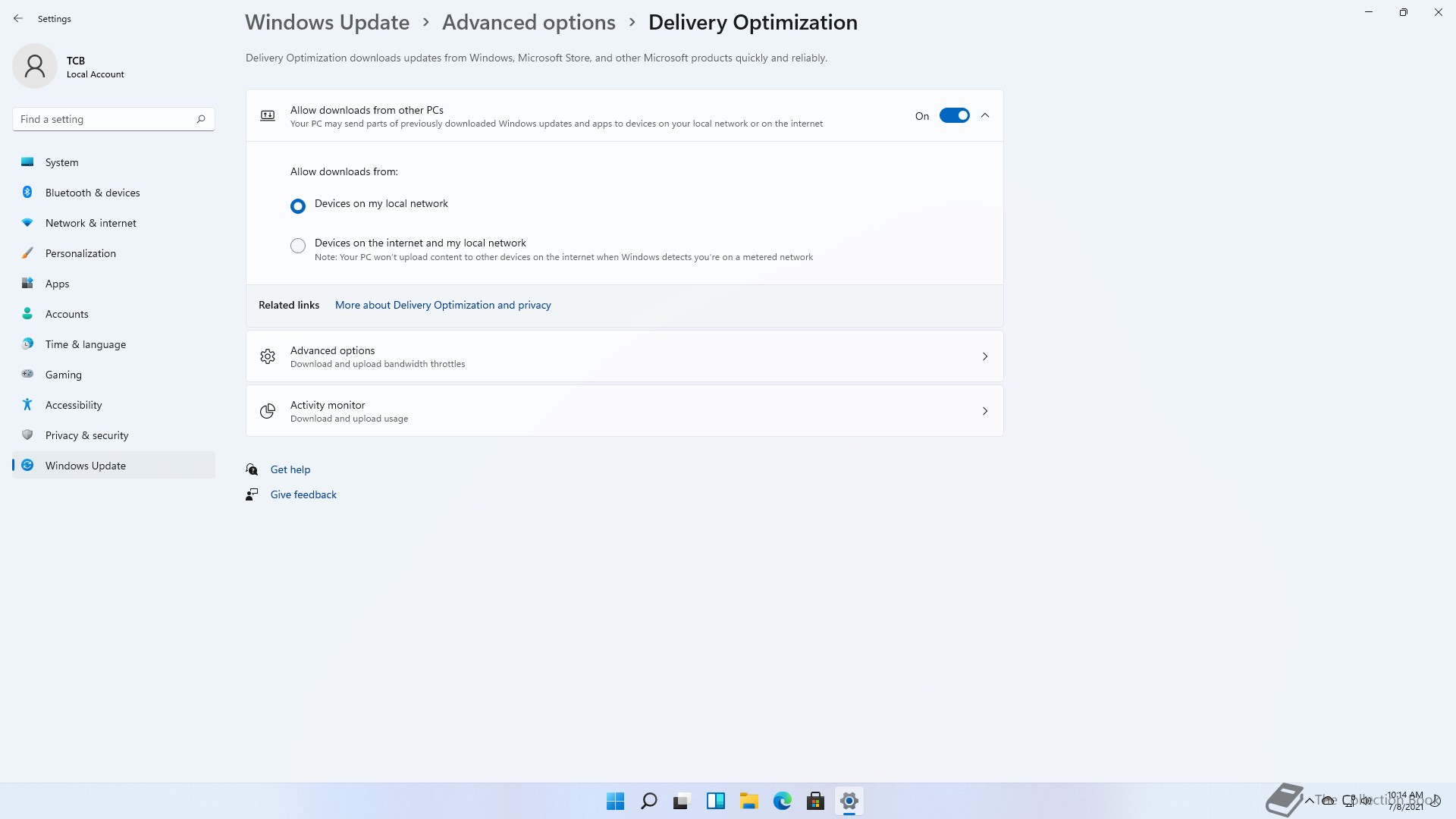Open Privacy & security category

pos(114,435)
